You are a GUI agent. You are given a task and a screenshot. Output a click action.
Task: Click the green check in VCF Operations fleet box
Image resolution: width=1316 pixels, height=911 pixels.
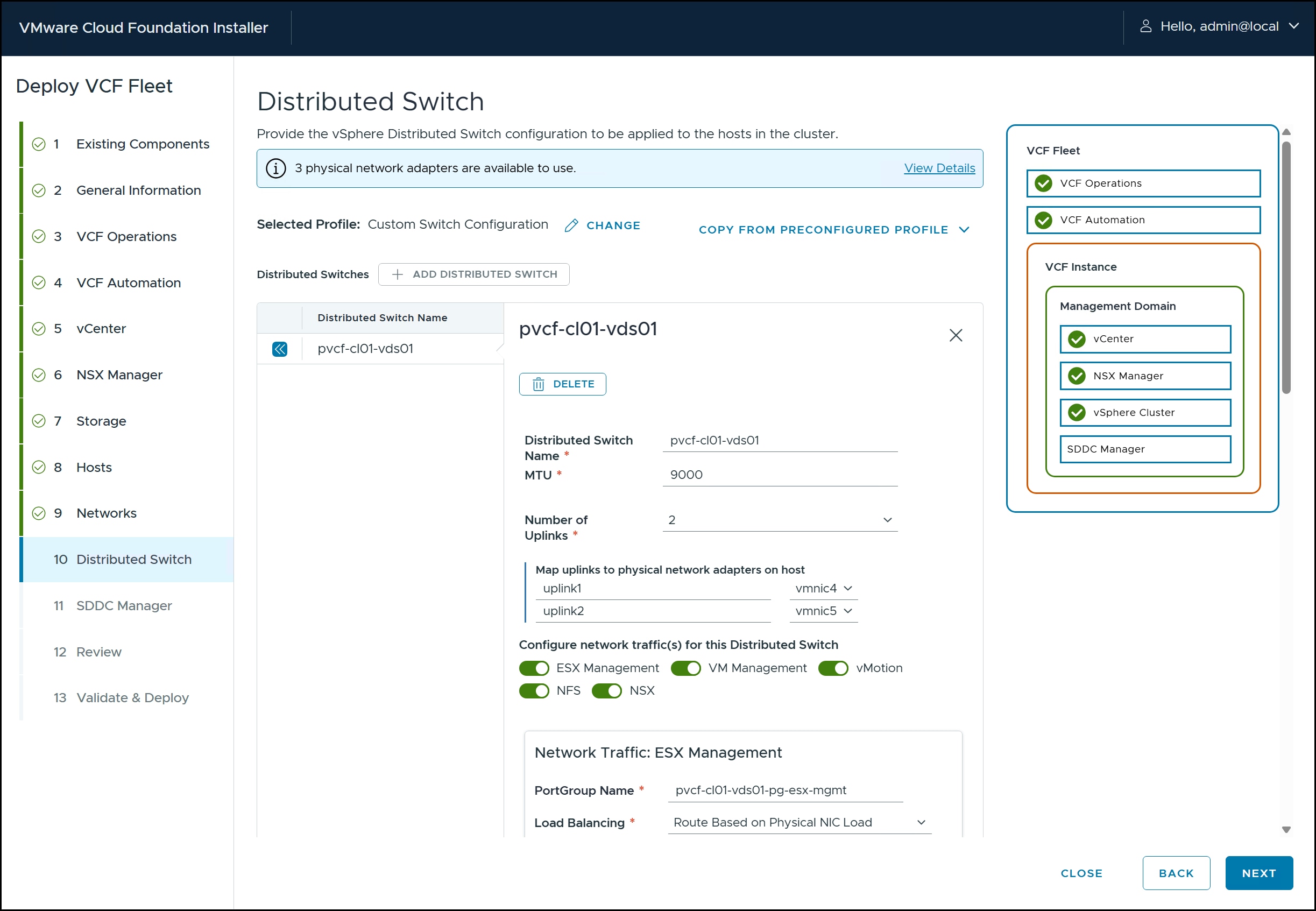tap(1043, 183)
